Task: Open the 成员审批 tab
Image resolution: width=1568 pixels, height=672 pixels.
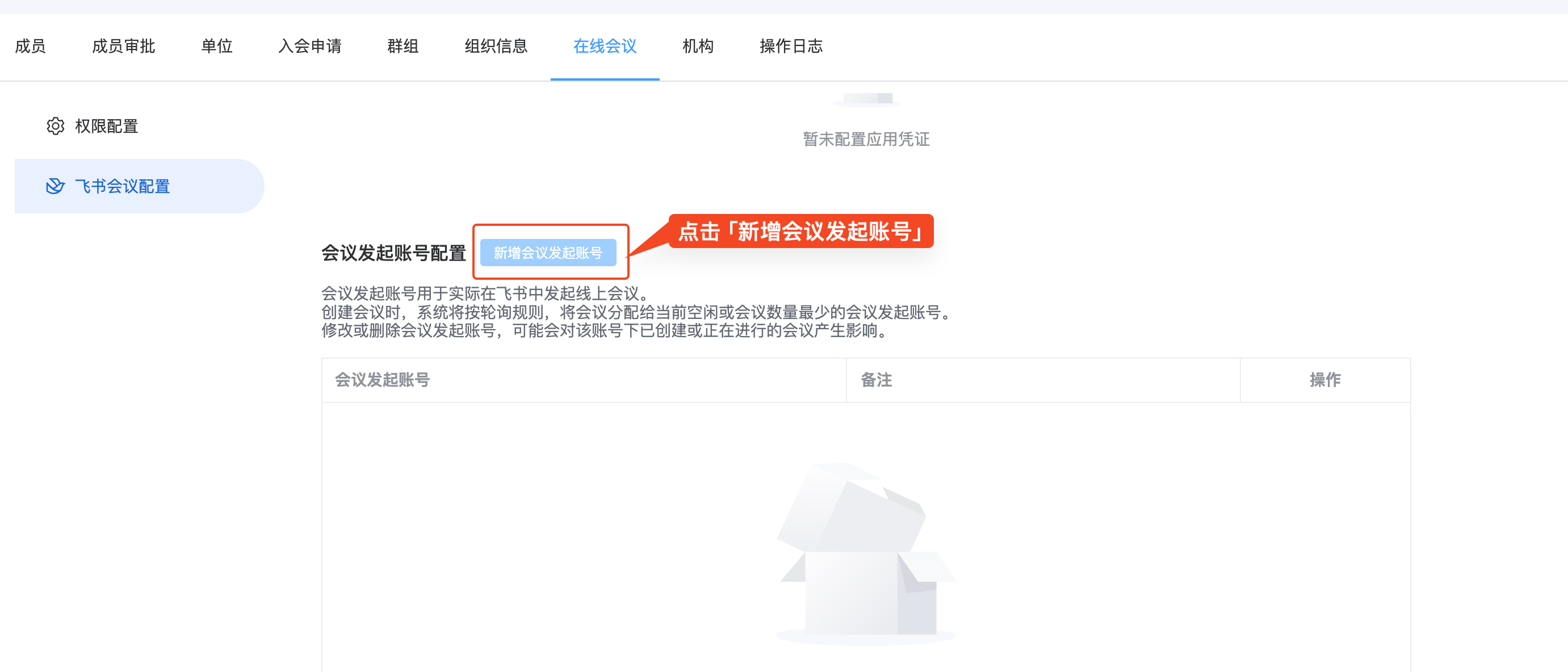Action: click(124, 47)
